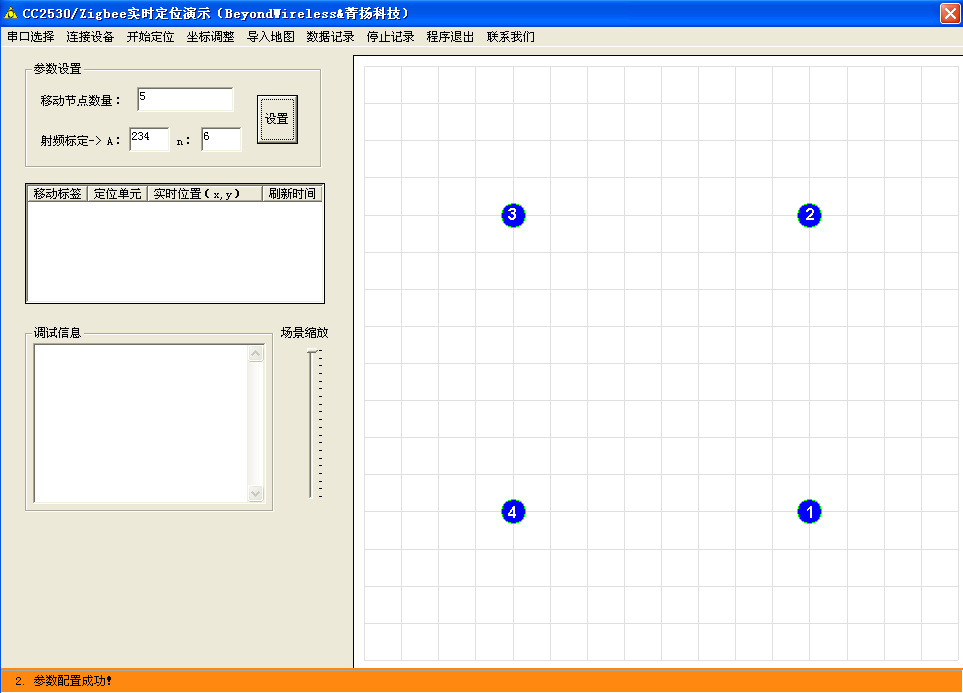Close the window with the red X
963x693 pixels.
coord(949,13)
